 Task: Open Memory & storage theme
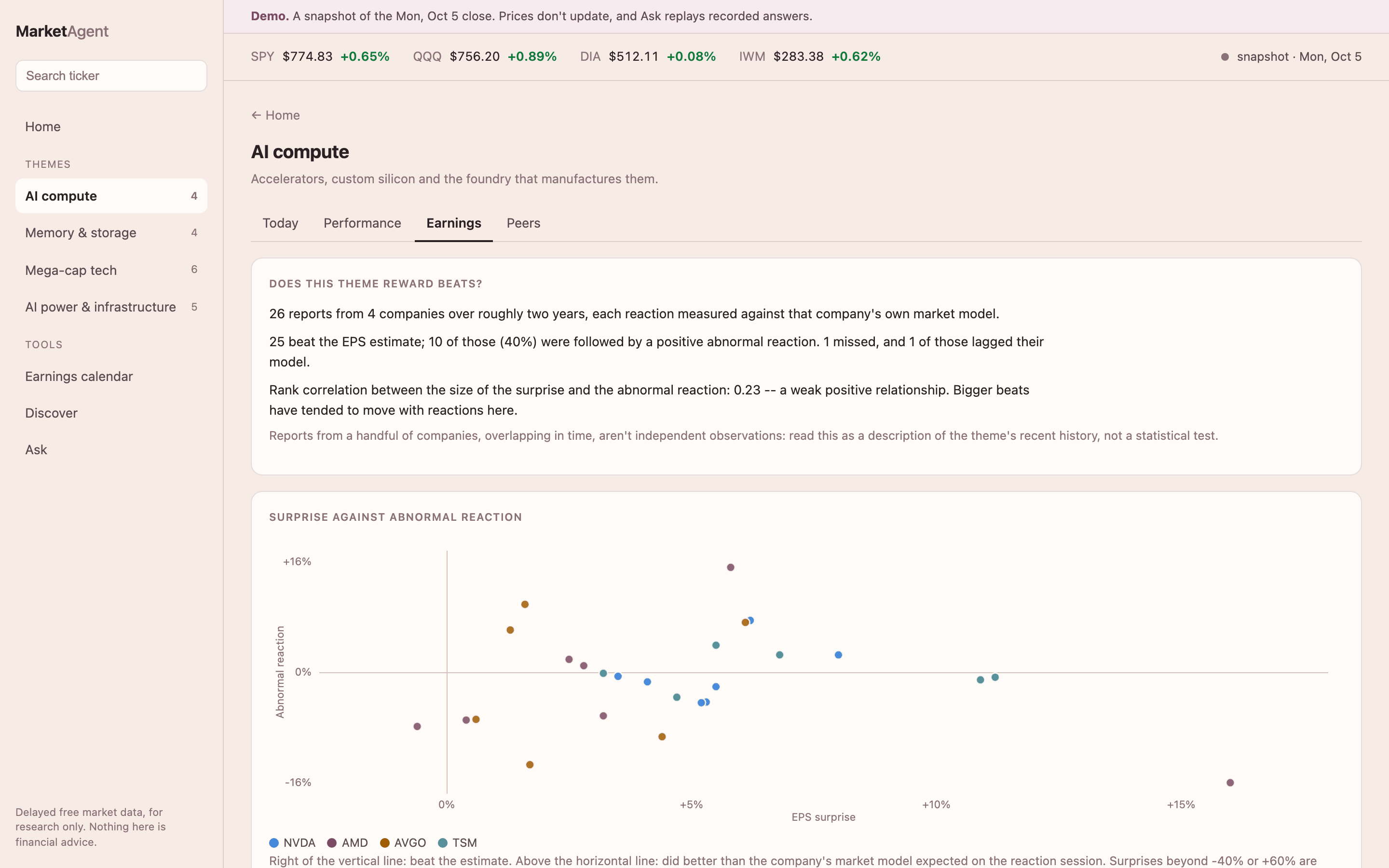[x=111, y=233]
